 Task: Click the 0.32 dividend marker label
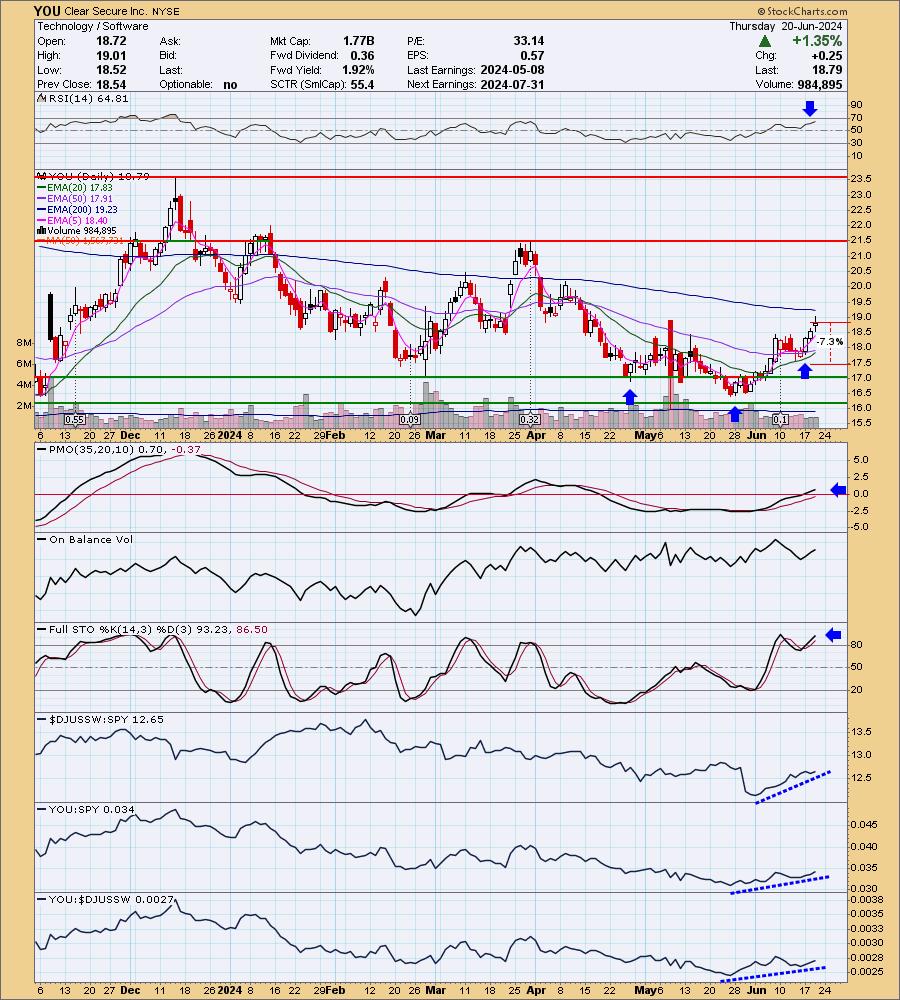[529, 420]
